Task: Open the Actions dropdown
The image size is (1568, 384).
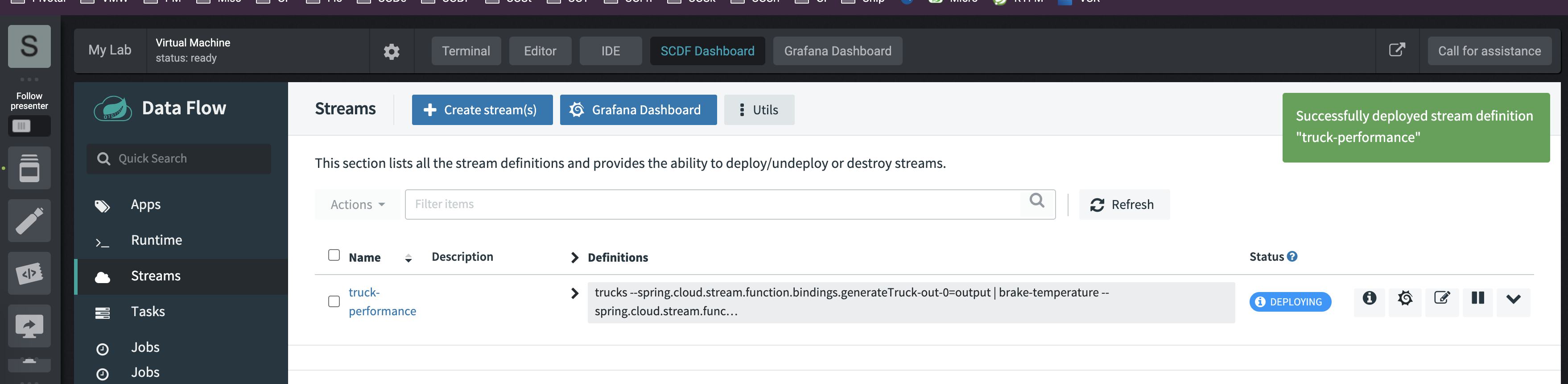Action: 357,204
